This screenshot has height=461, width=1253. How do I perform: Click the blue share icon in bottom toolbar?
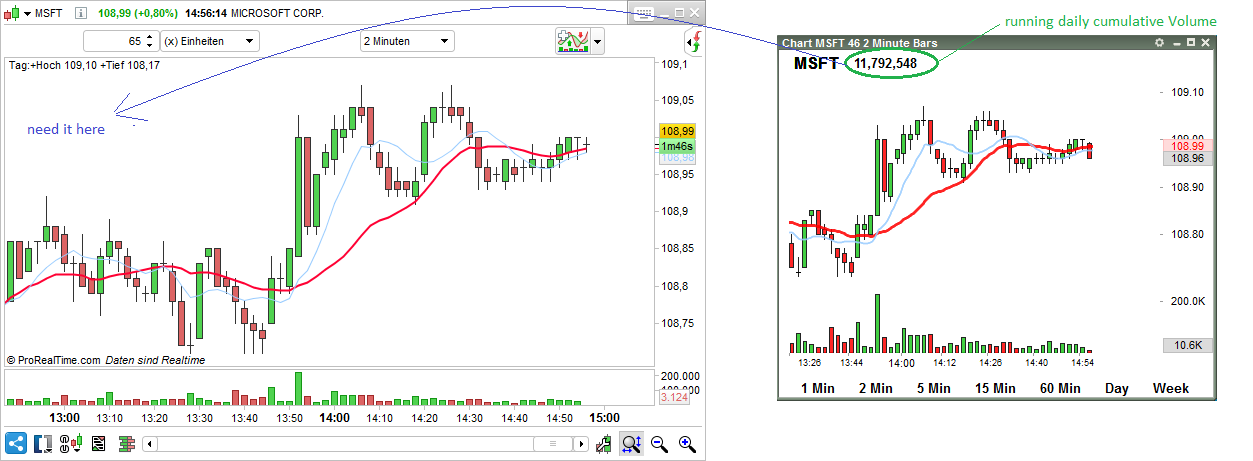pyautogui.click(x=16, y=444)
